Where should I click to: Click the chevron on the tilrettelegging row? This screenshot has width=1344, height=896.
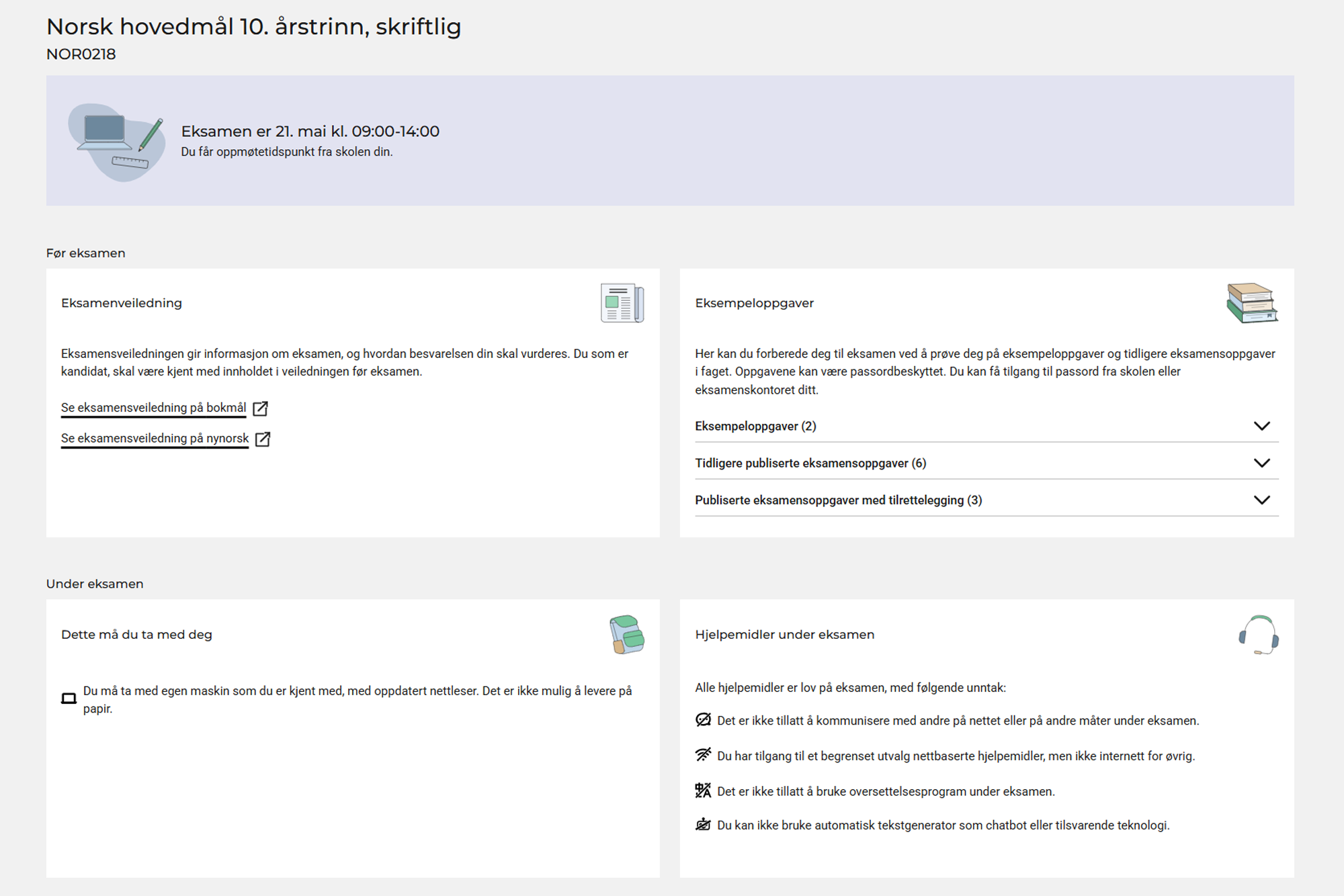pyautogui.click(x=1262, y=500)
